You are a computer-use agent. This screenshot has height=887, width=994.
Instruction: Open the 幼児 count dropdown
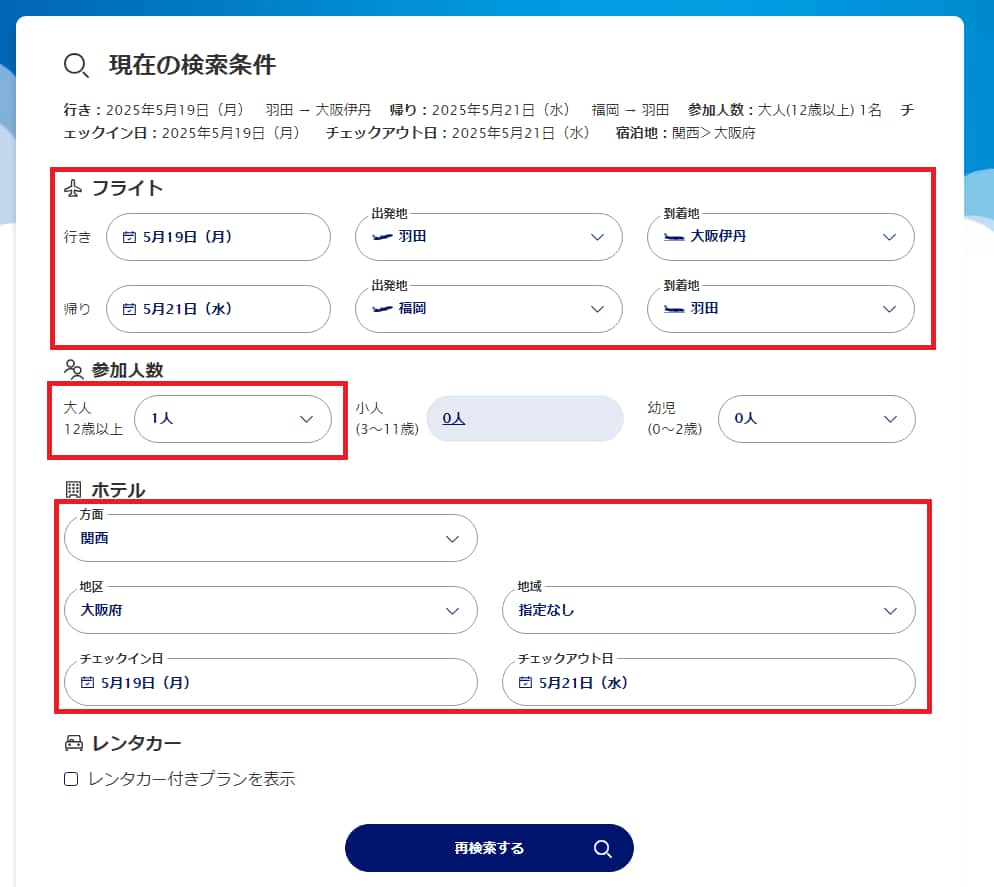[x=816, y=419]
